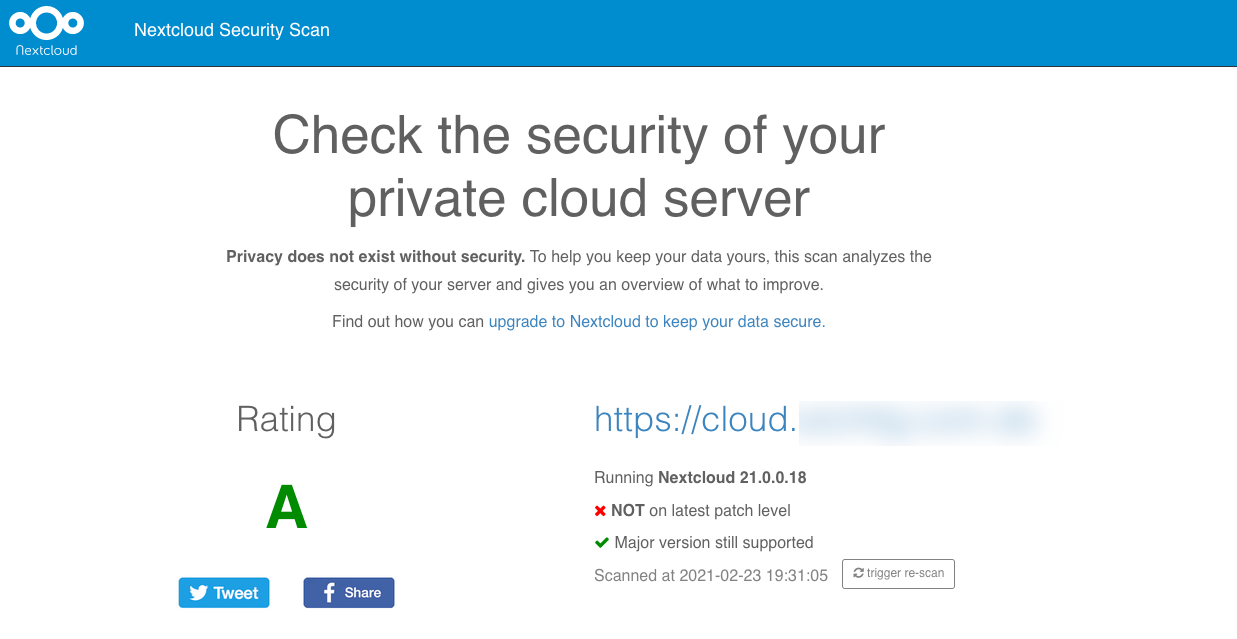The width and height of the screenshot is (1237, 639).
Task: Click the Running Nextcloud 21.0.0.18 text
Action: [x=700, y=478]
